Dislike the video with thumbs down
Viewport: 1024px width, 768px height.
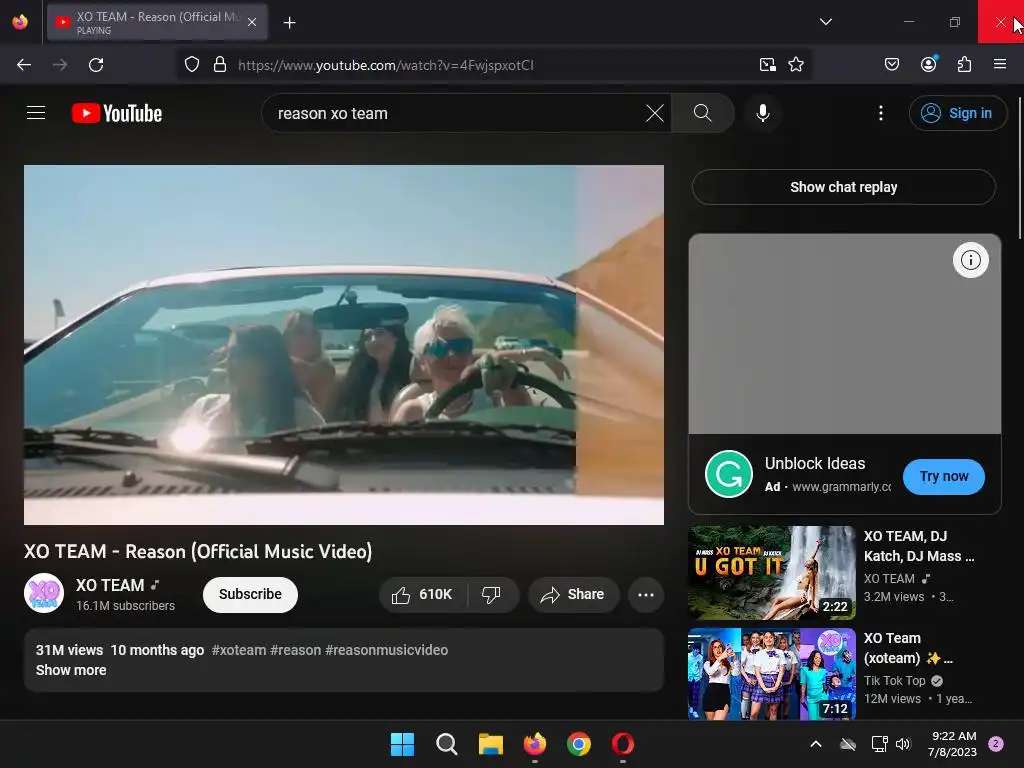point(491,594)
